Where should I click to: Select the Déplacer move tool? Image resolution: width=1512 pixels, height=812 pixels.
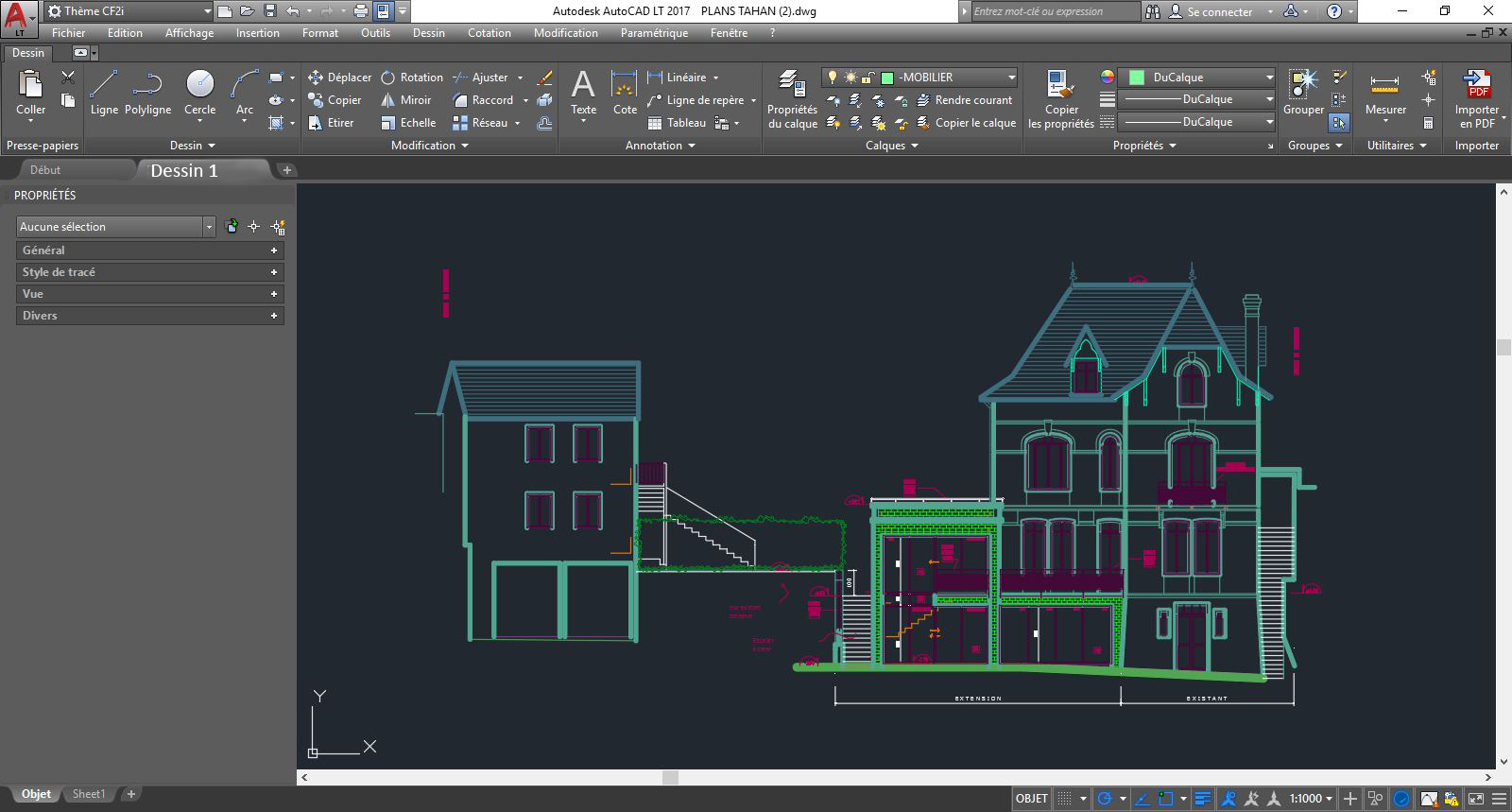coord(340,78)
